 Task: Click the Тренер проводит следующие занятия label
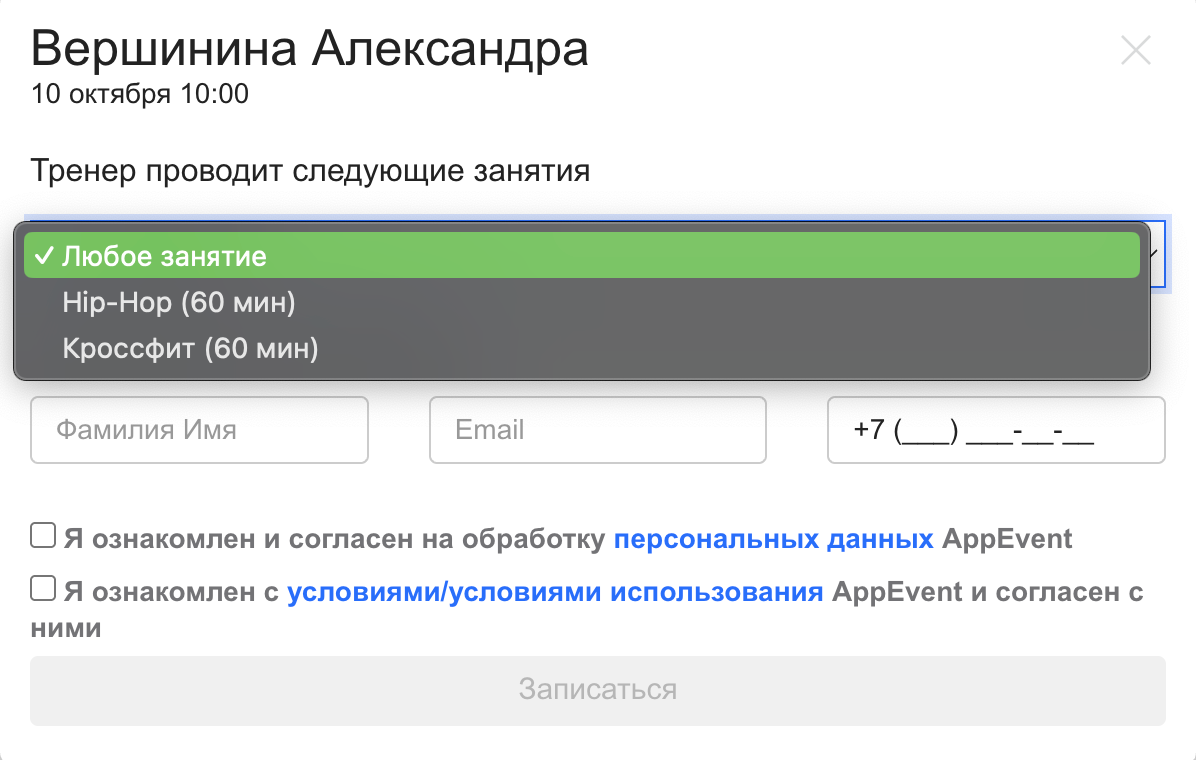(x=310, y=171)
